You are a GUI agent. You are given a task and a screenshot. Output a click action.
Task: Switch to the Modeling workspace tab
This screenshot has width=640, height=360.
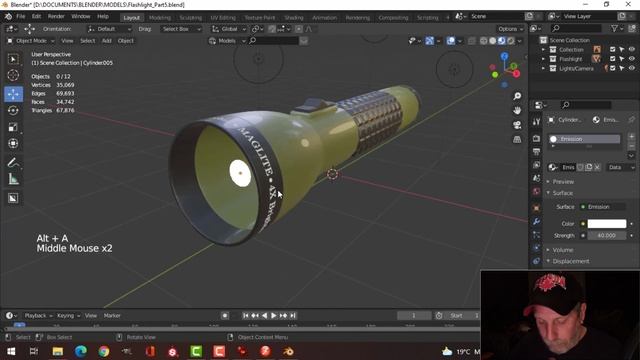click(x=160, y=18)
